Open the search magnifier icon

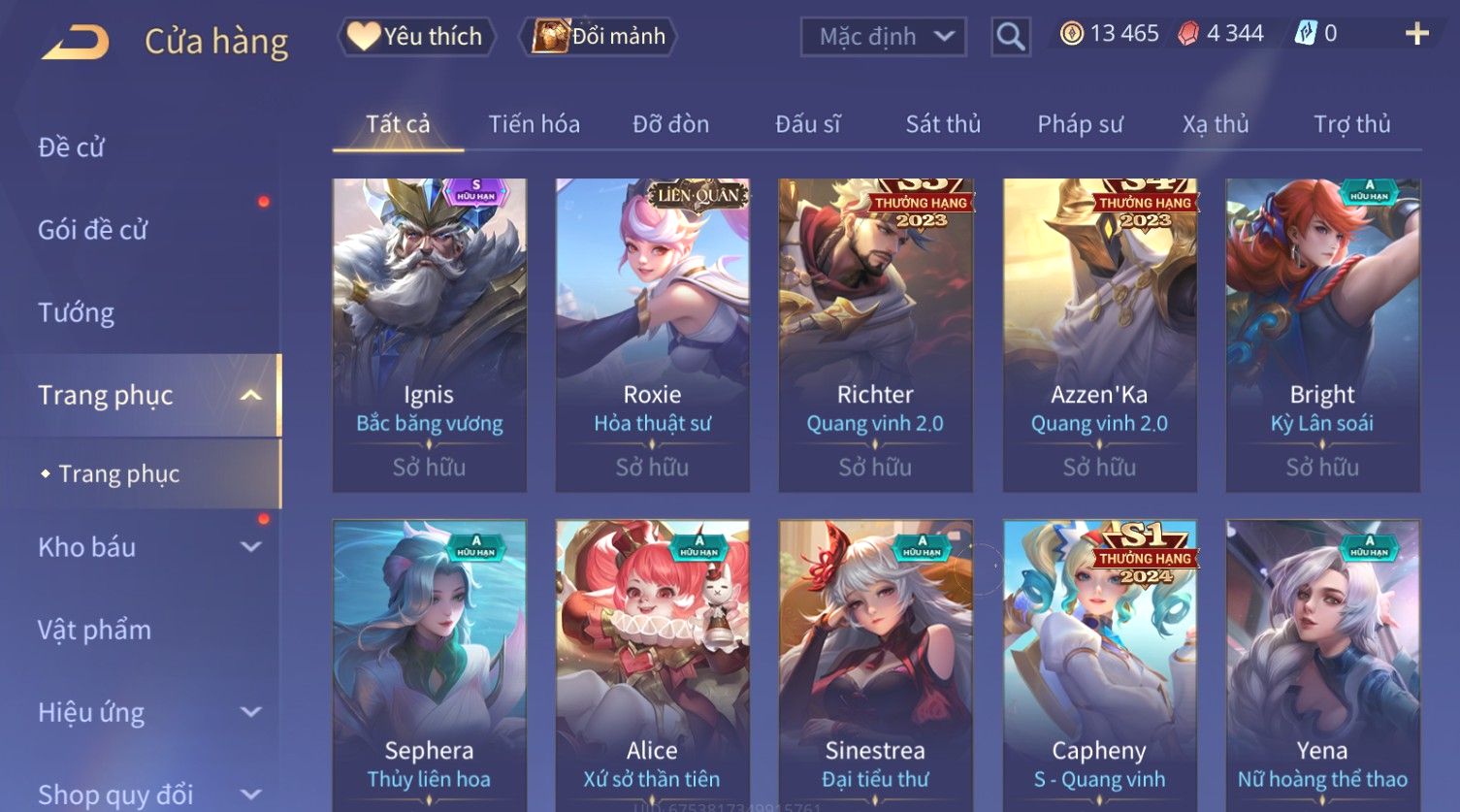point(1011,37)
